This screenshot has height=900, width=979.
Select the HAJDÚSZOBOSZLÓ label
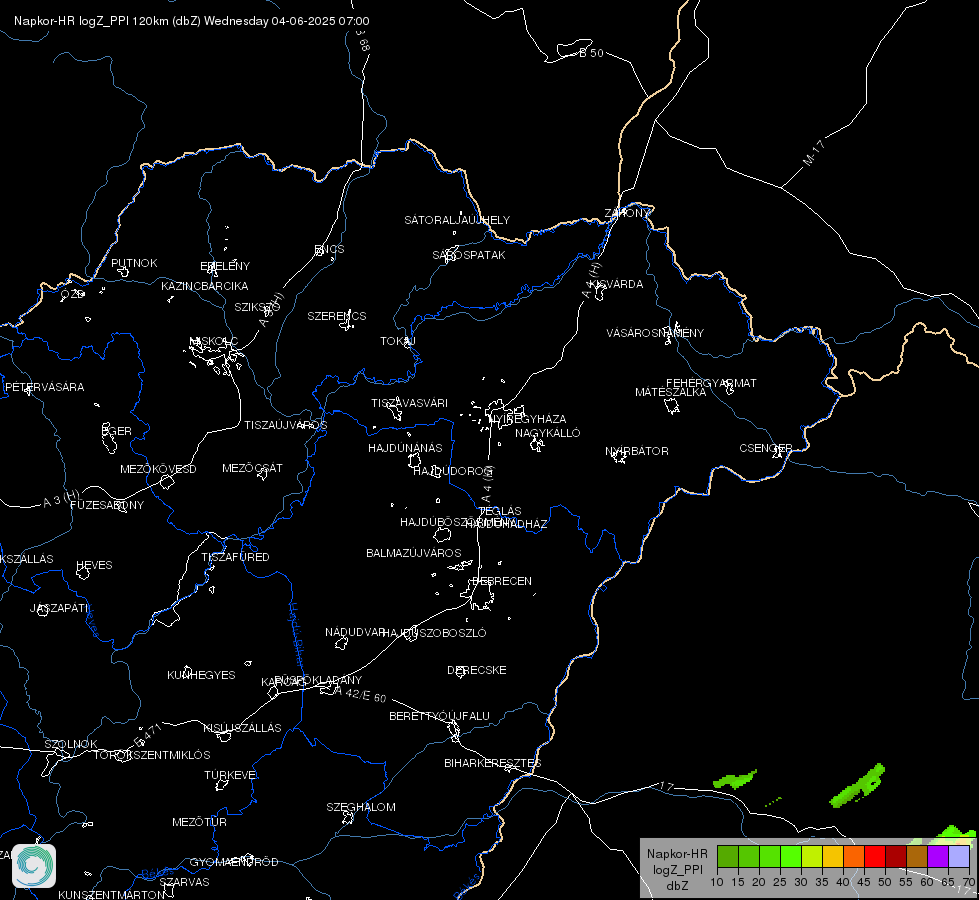coord(434,633)
